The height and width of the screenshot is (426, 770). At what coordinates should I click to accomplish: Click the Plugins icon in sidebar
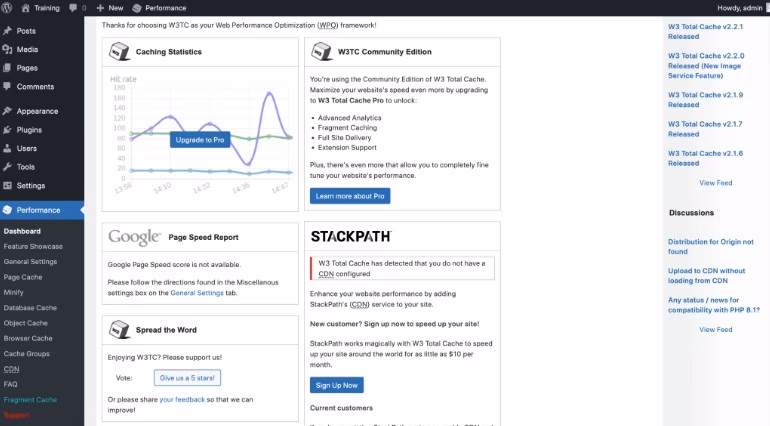[x=8, y=130]
